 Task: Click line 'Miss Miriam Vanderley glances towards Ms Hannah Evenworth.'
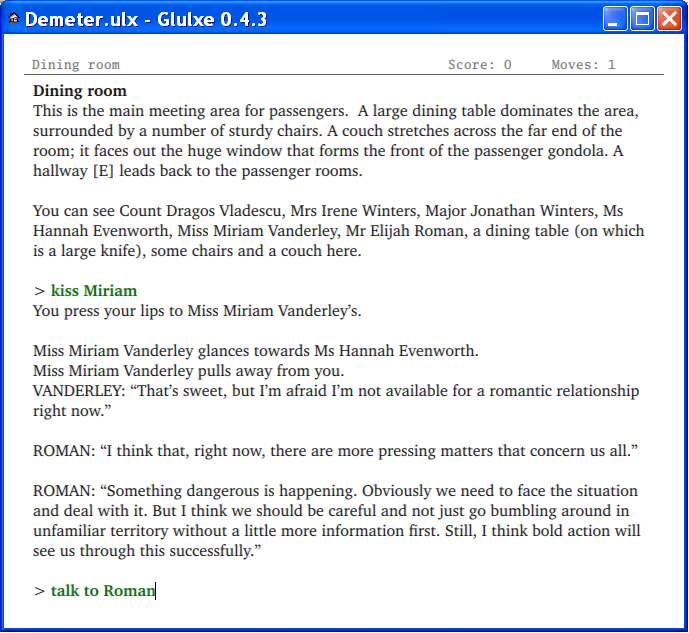(256, 351)
